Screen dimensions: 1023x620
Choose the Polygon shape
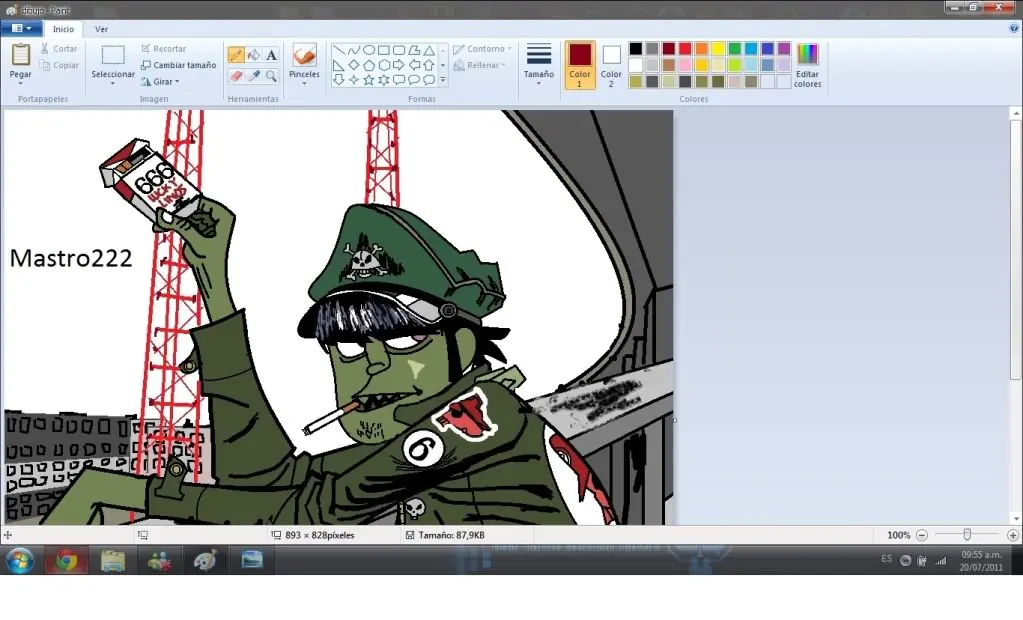point(414,50)
